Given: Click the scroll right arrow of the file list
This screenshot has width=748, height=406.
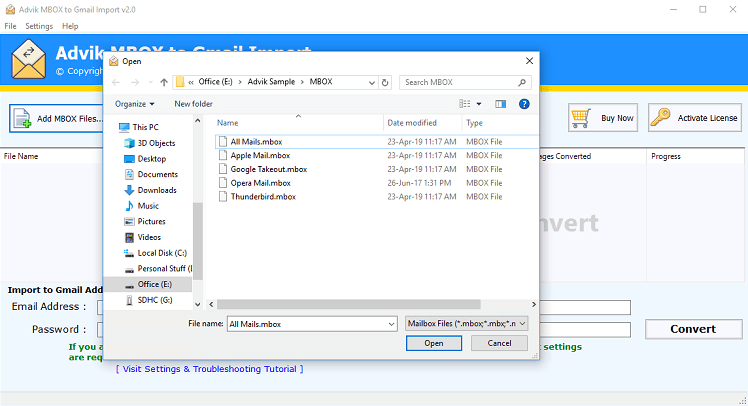Looking at the screenshot, I should click(533, 304).
